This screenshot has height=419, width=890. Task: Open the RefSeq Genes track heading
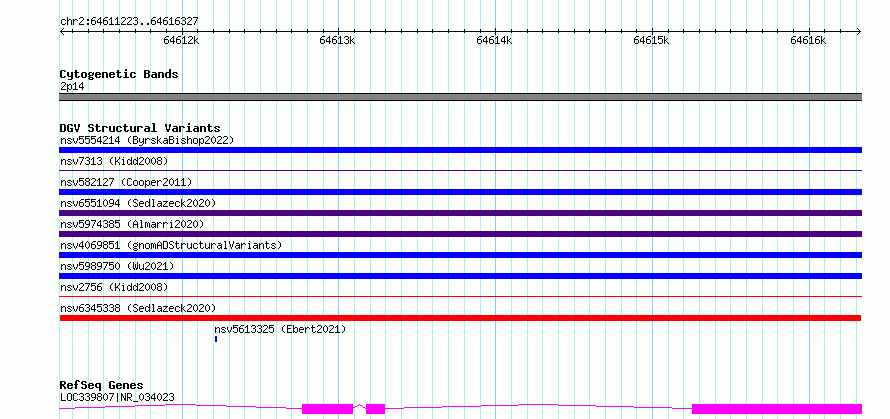(x=102, y=386)
